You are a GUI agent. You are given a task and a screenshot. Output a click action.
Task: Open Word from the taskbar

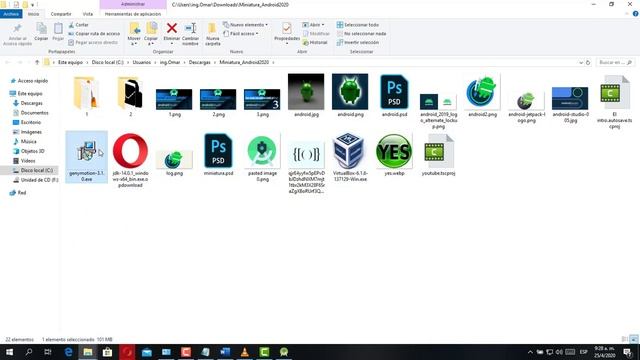pos(225,352)
